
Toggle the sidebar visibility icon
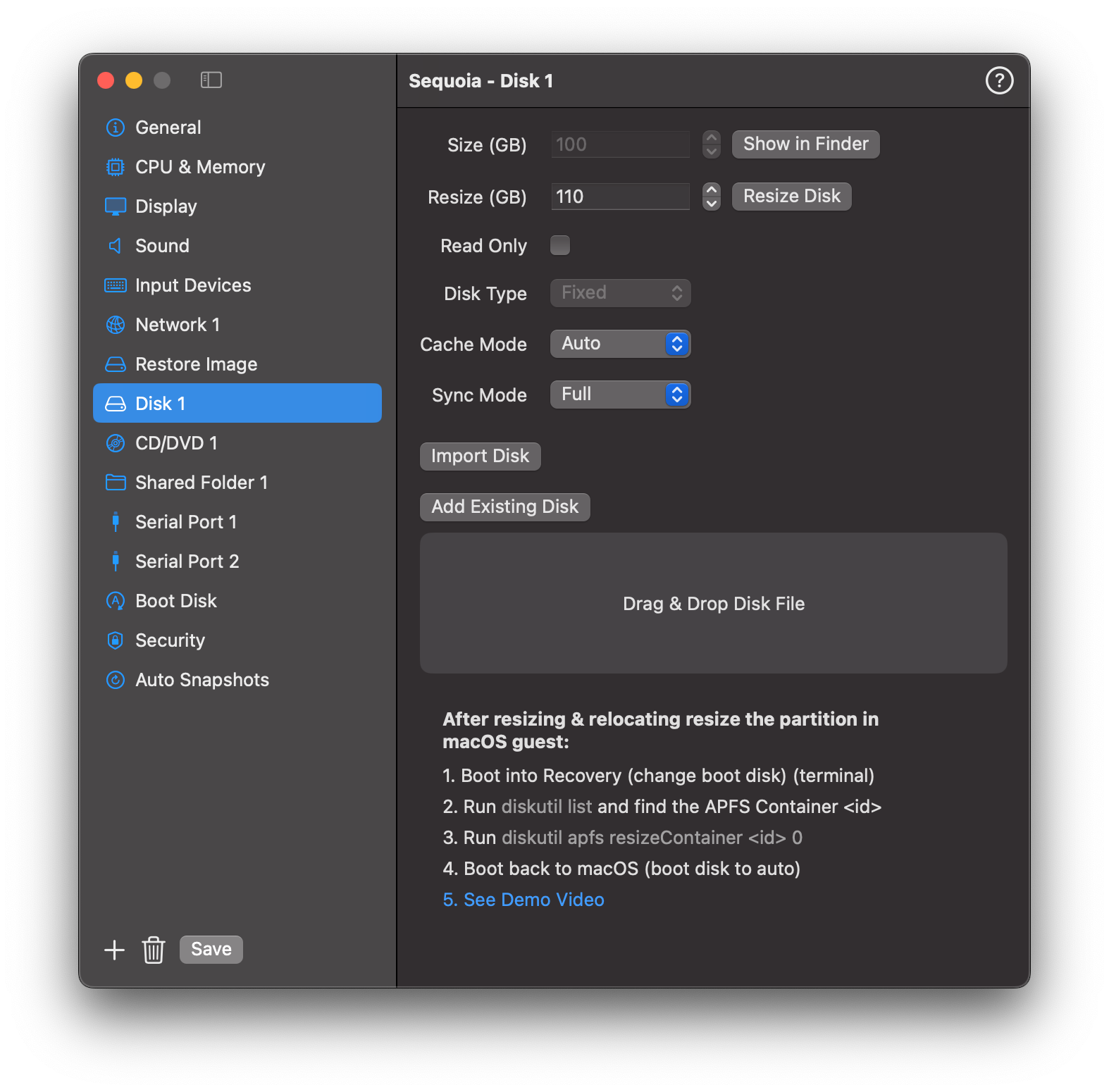coord(211,80)
